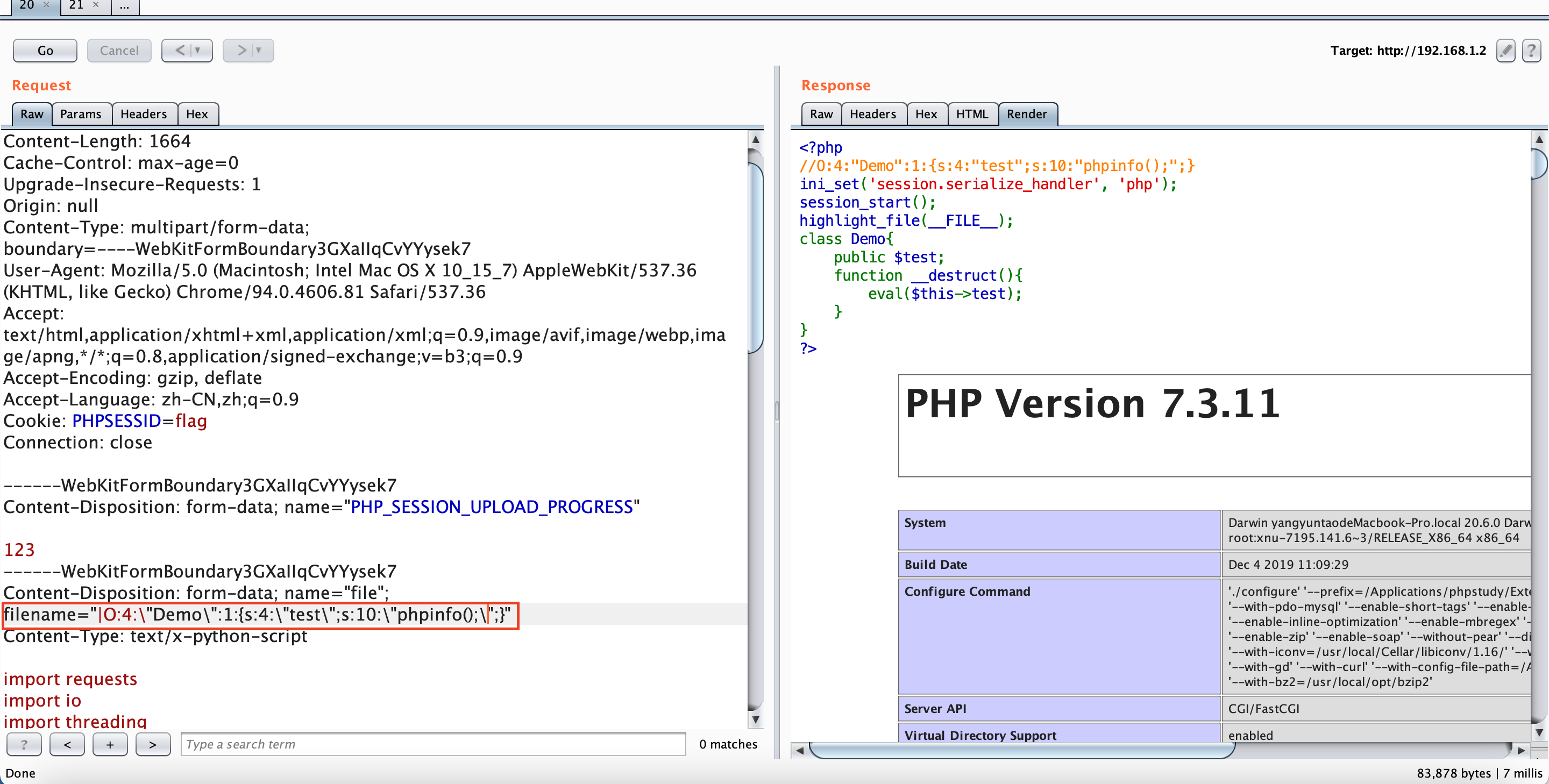Click the Go button to send request
1549x784 pixels.
click(45, 51)
